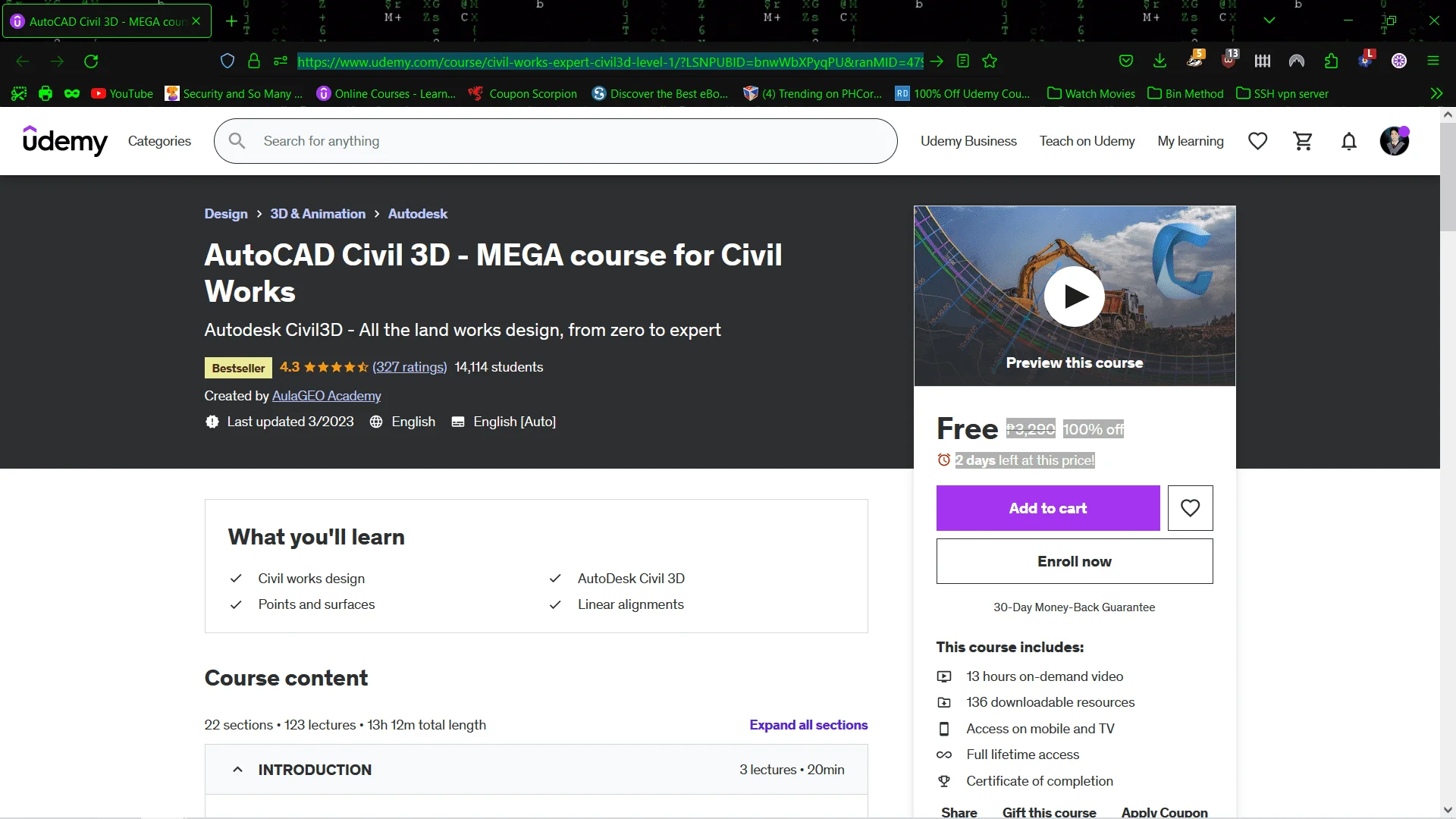The image size is (1456, 819).
Task: Open the Online Courses - Learn bookmark
Action: pos(387,94)
